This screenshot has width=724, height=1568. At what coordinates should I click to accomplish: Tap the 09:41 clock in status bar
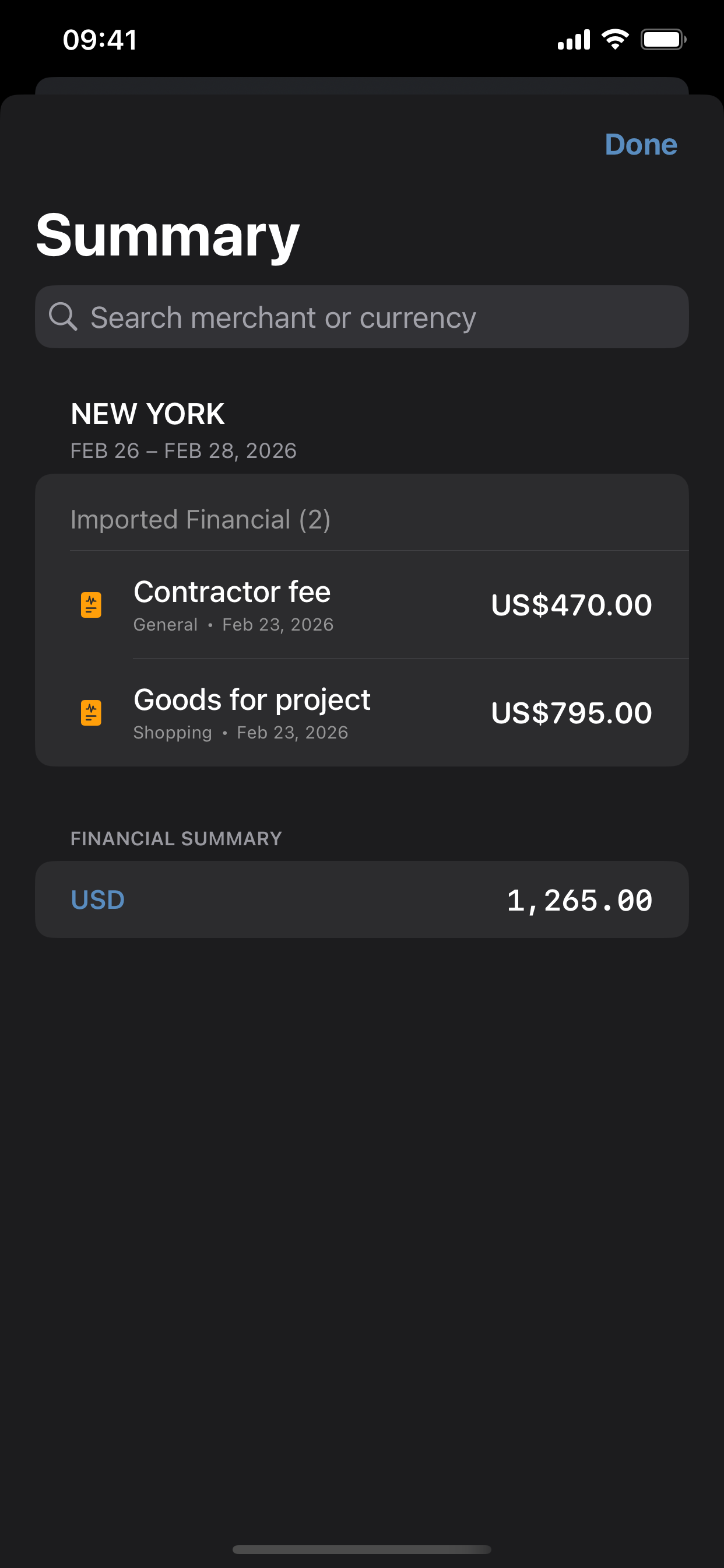click(100, 40)
